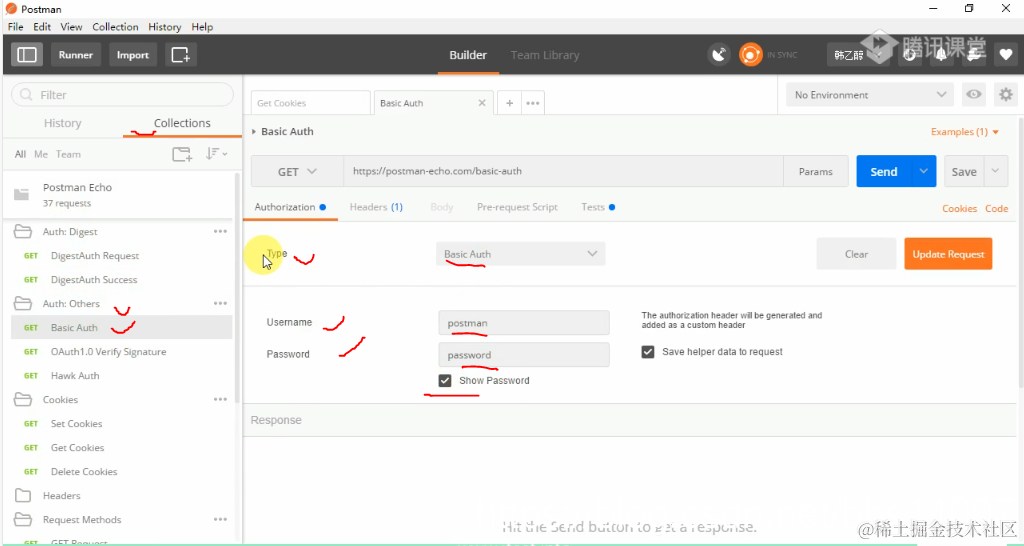1024x546 pixels.
Task: Switch to the Builder tab
Action: 468,55
